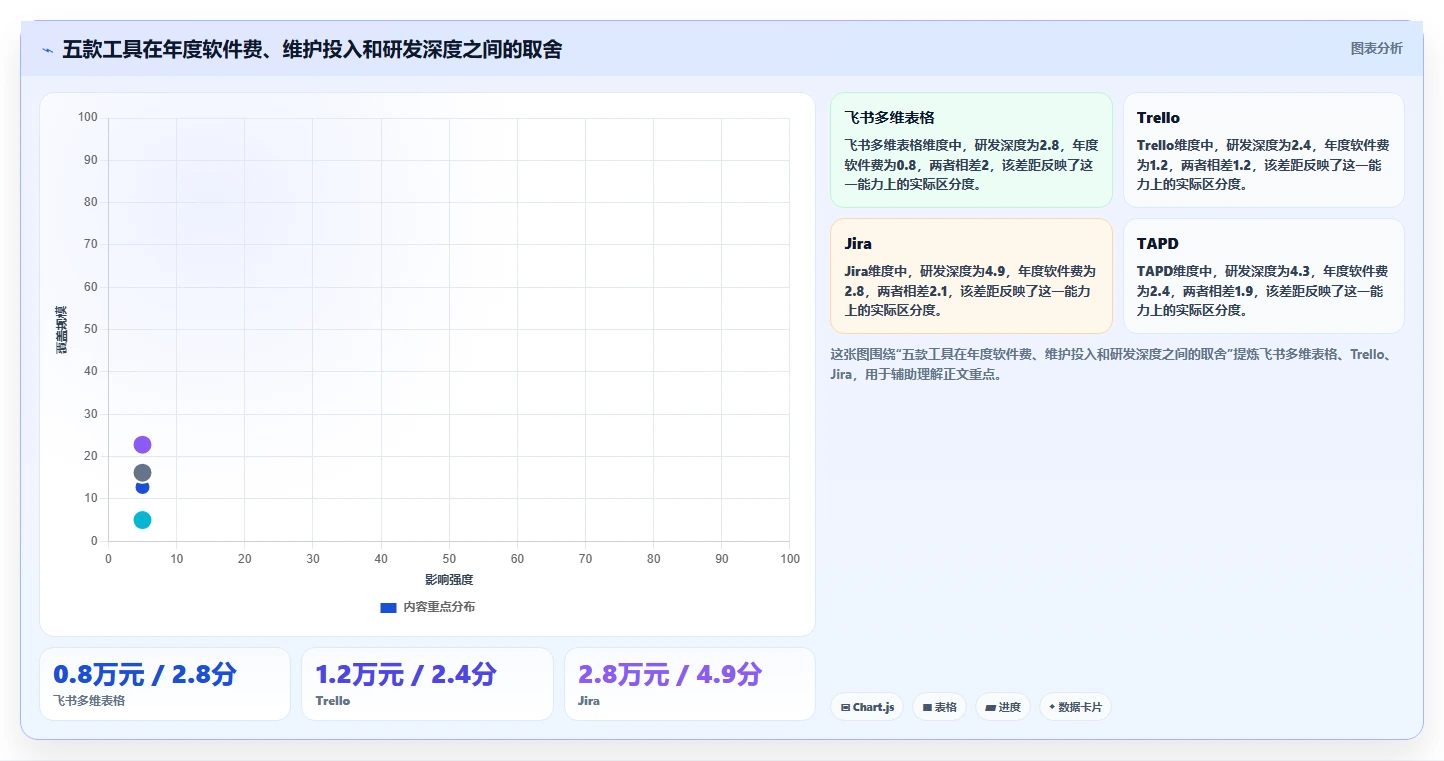
Task: Click the Jira card description text
Action: pyautogui.click(x=970, y=290)
